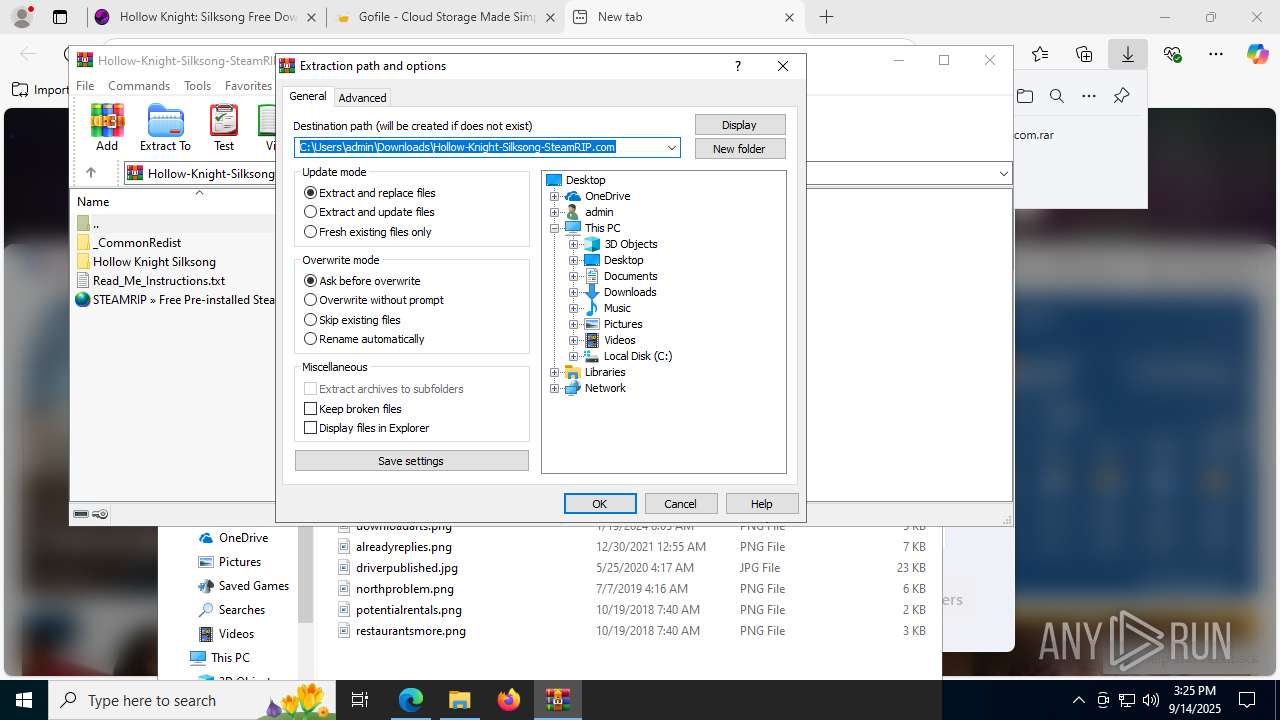Expand the OneDrive tree node
1280x720 pixels.
(555, 196)
